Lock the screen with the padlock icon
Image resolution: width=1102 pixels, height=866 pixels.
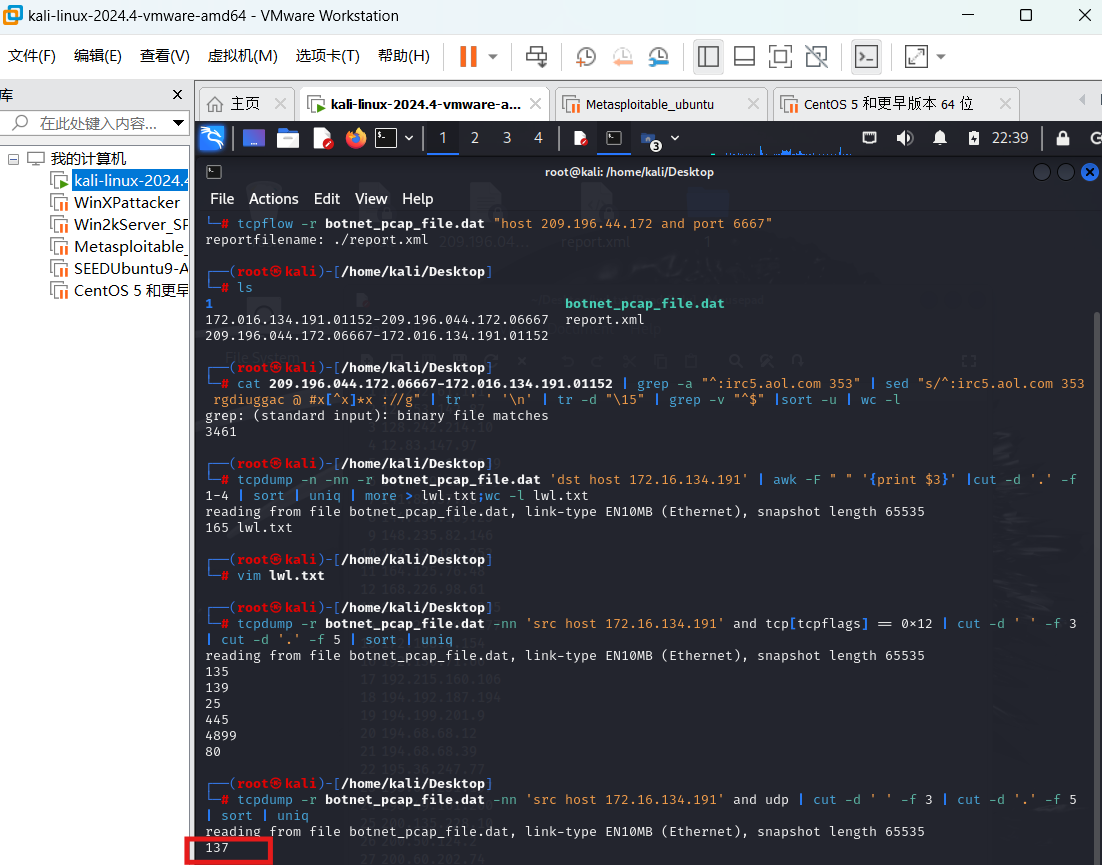pyautogui.click(x=1063, y=138)
